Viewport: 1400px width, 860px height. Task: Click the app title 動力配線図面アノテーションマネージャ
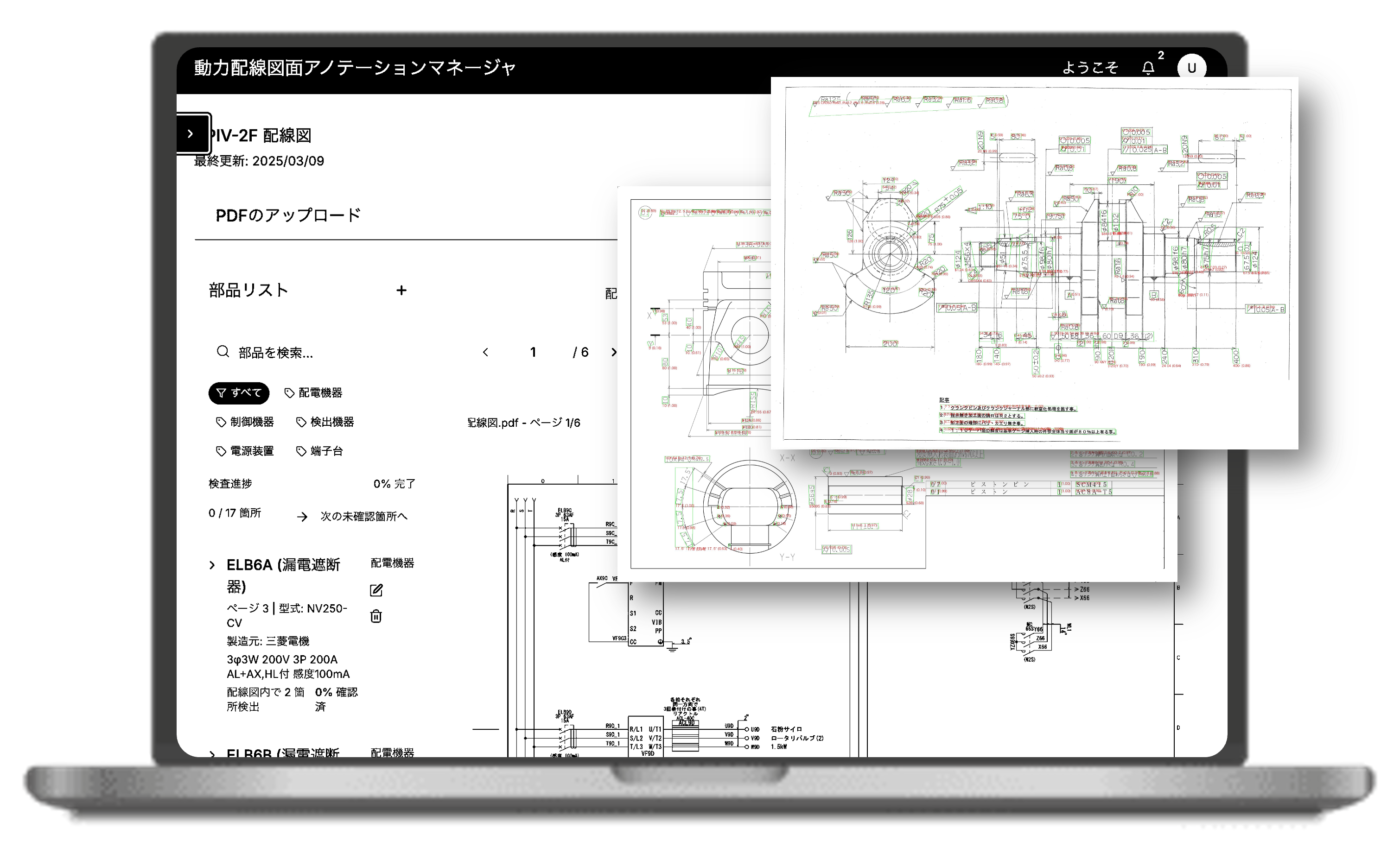click(355, 68)
